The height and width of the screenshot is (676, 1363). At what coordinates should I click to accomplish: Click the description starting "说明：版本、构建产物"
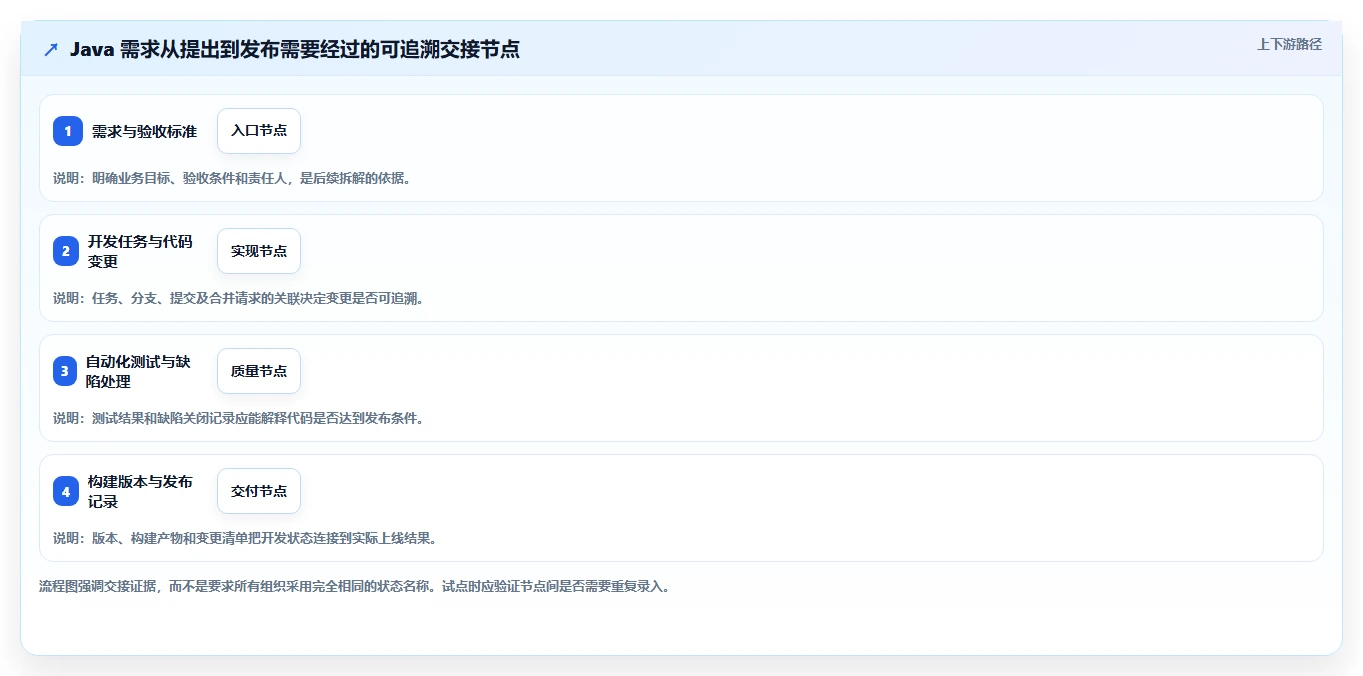(245, 538)
